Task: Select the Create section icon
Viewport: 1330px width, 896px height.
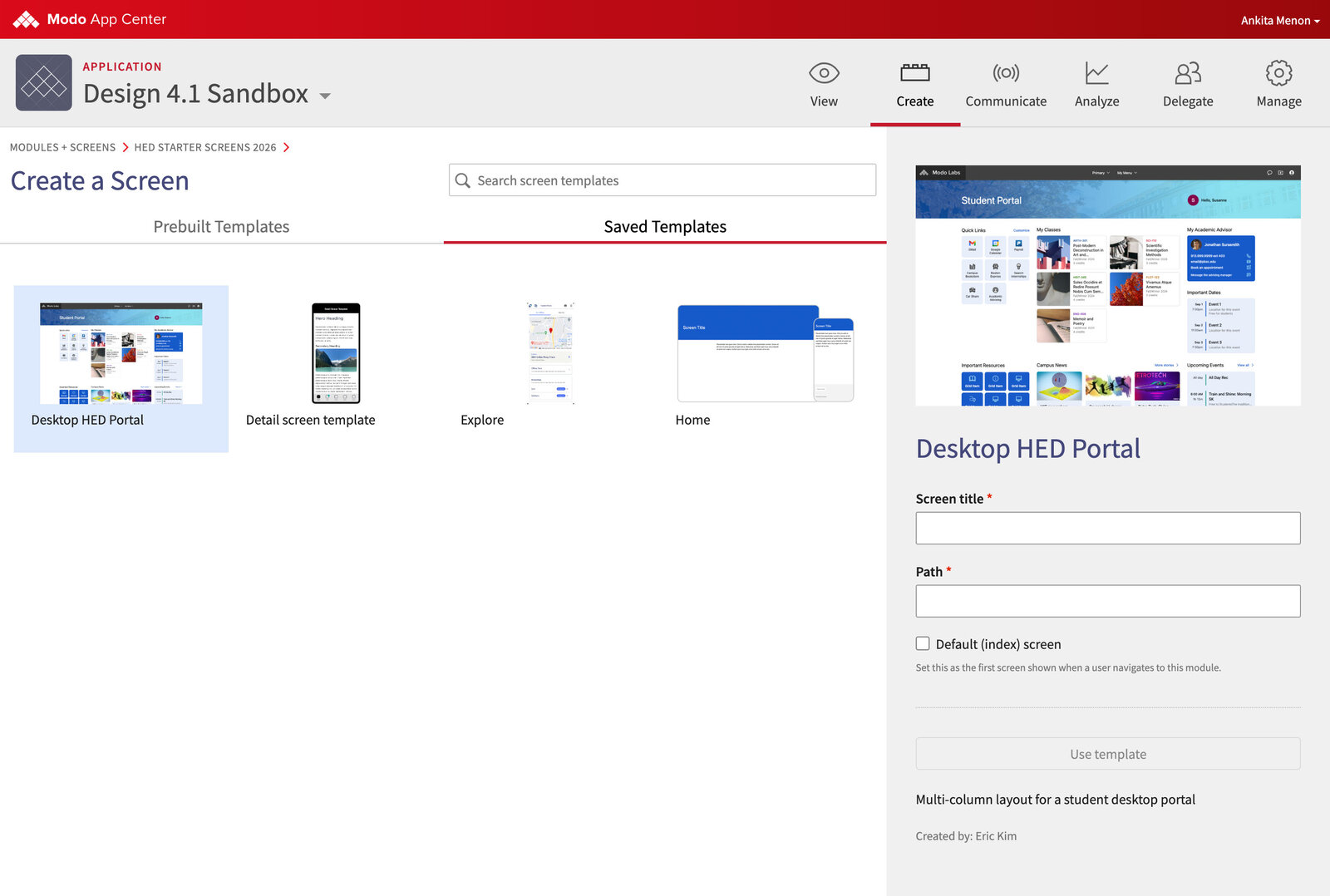Action: 915,73
